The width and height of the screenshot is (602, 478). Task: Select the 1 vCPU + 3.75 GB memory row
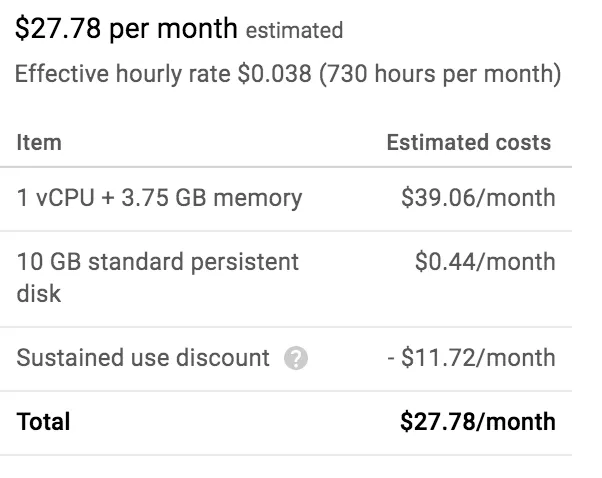[286, 199]
